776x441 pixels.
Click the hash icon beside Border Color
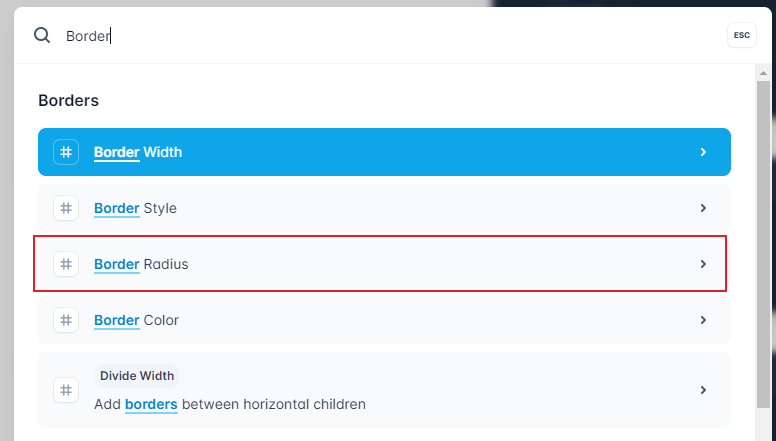point(66,320)
